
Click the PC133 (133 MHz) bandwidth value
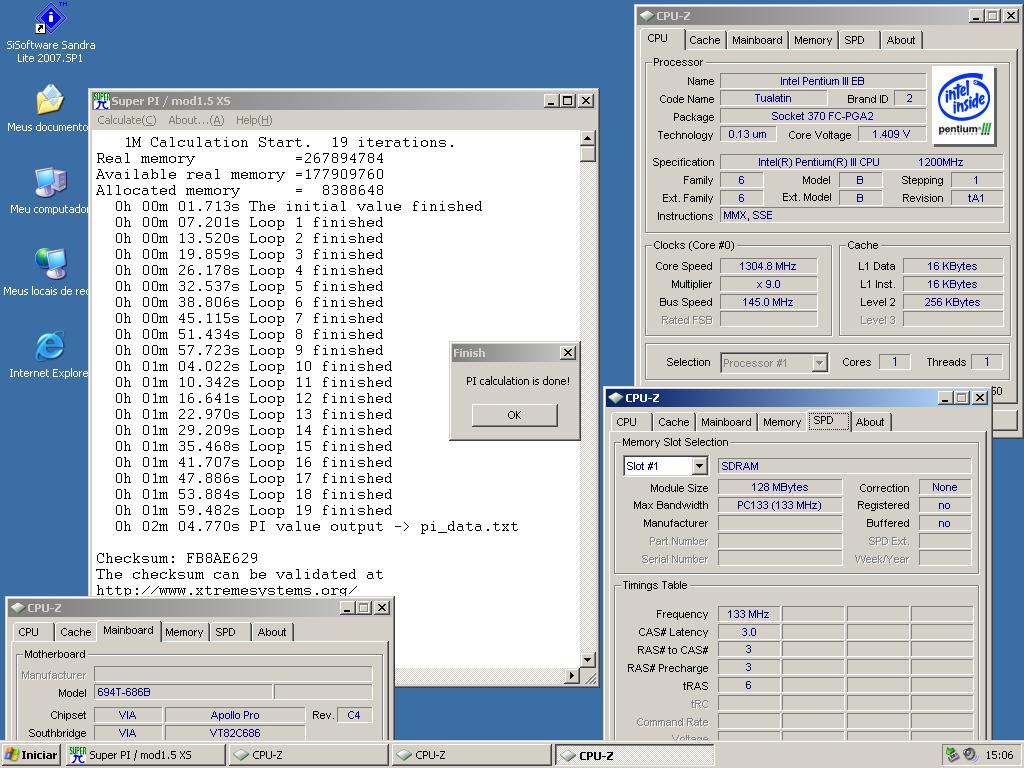coord(779,505)
